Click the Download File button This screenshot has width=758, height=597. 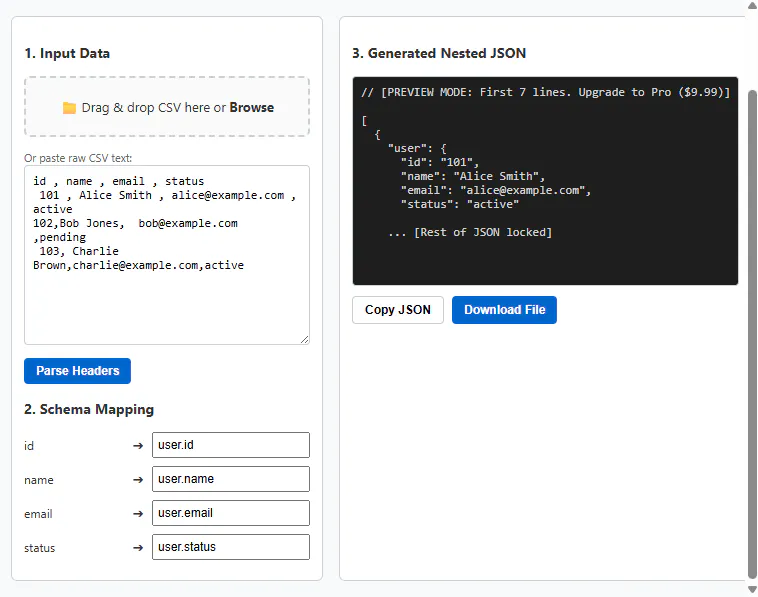504,310
